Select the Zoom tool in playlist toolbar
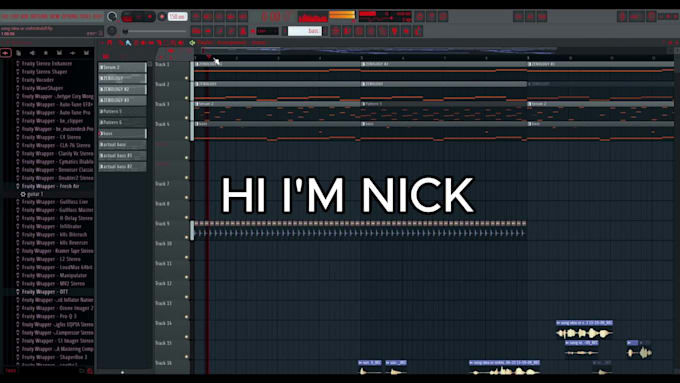 173,43
